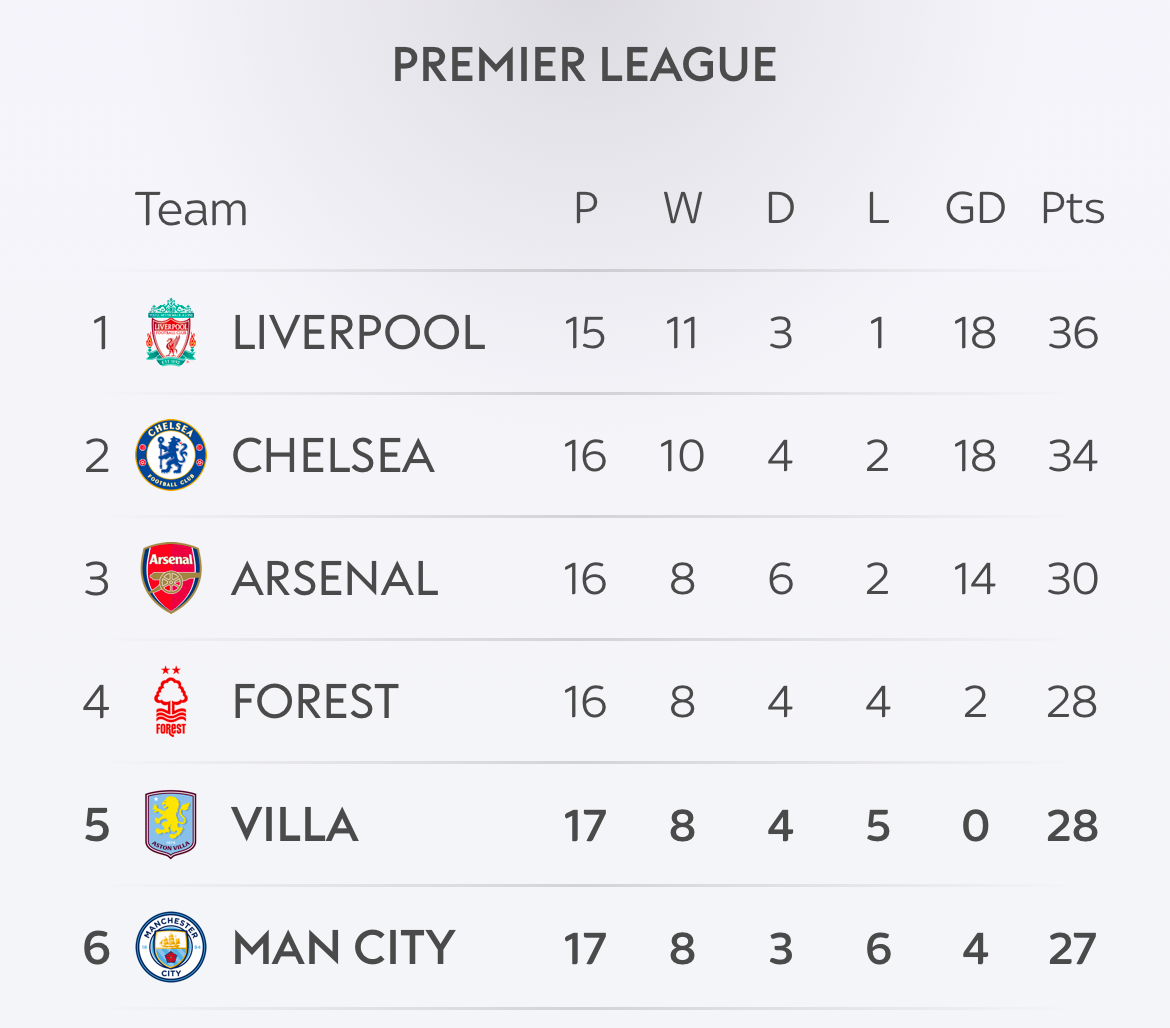This screenshot has height=1028, width=1170.
Task: Click the Chelsea club crest
Action: pyautogui.click(x=171, y=455)
